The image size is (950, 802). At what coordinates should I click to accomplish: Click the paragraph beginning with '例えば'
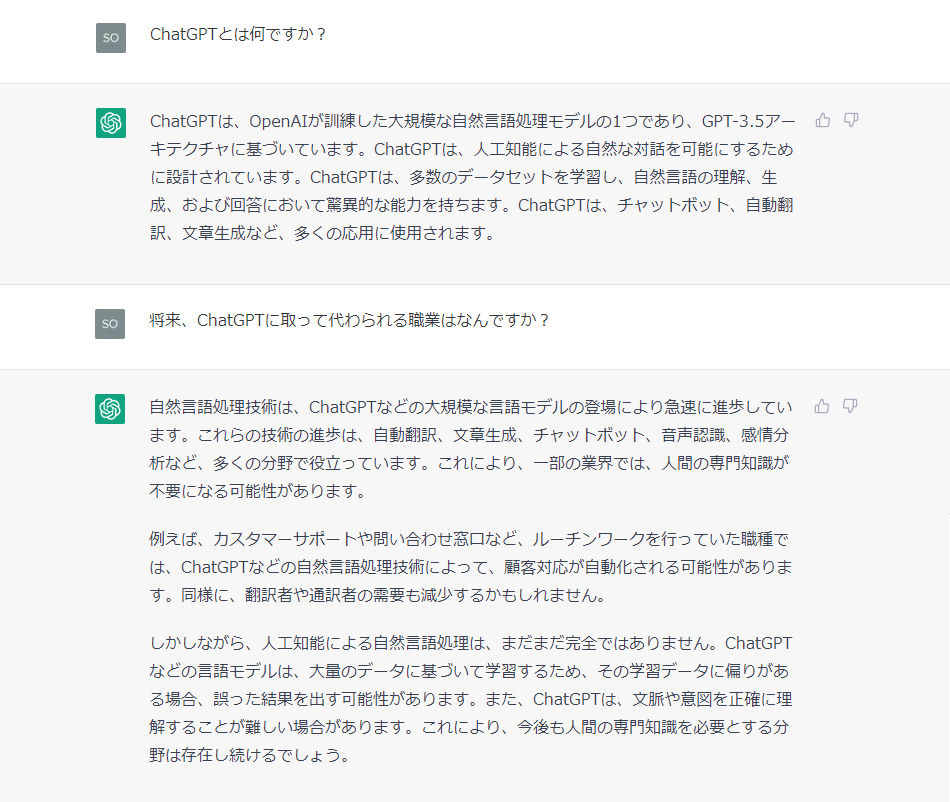pos(471,567)
